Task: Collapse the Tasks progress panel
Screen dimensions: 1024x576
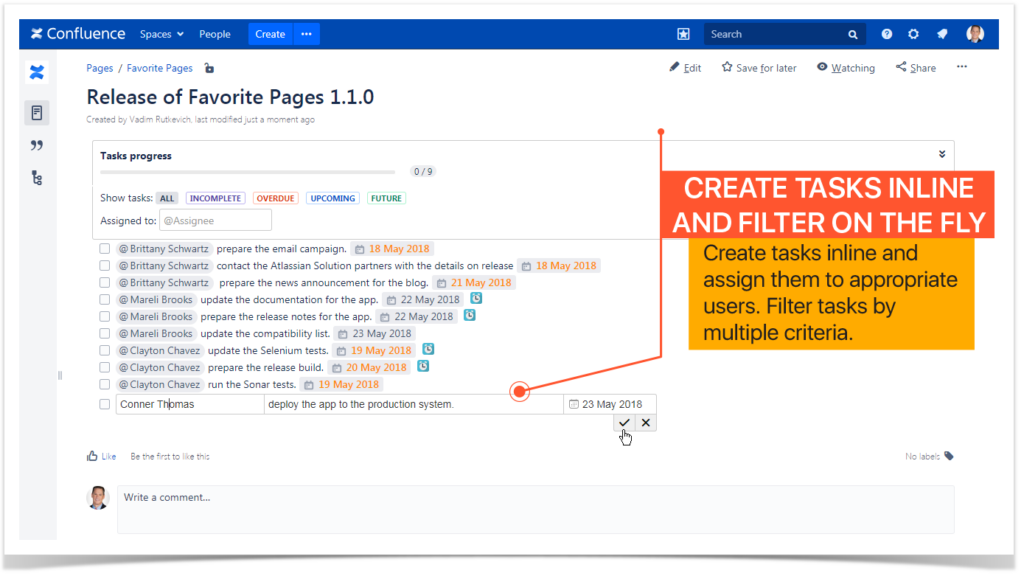Action: click(x=941, y=154)
